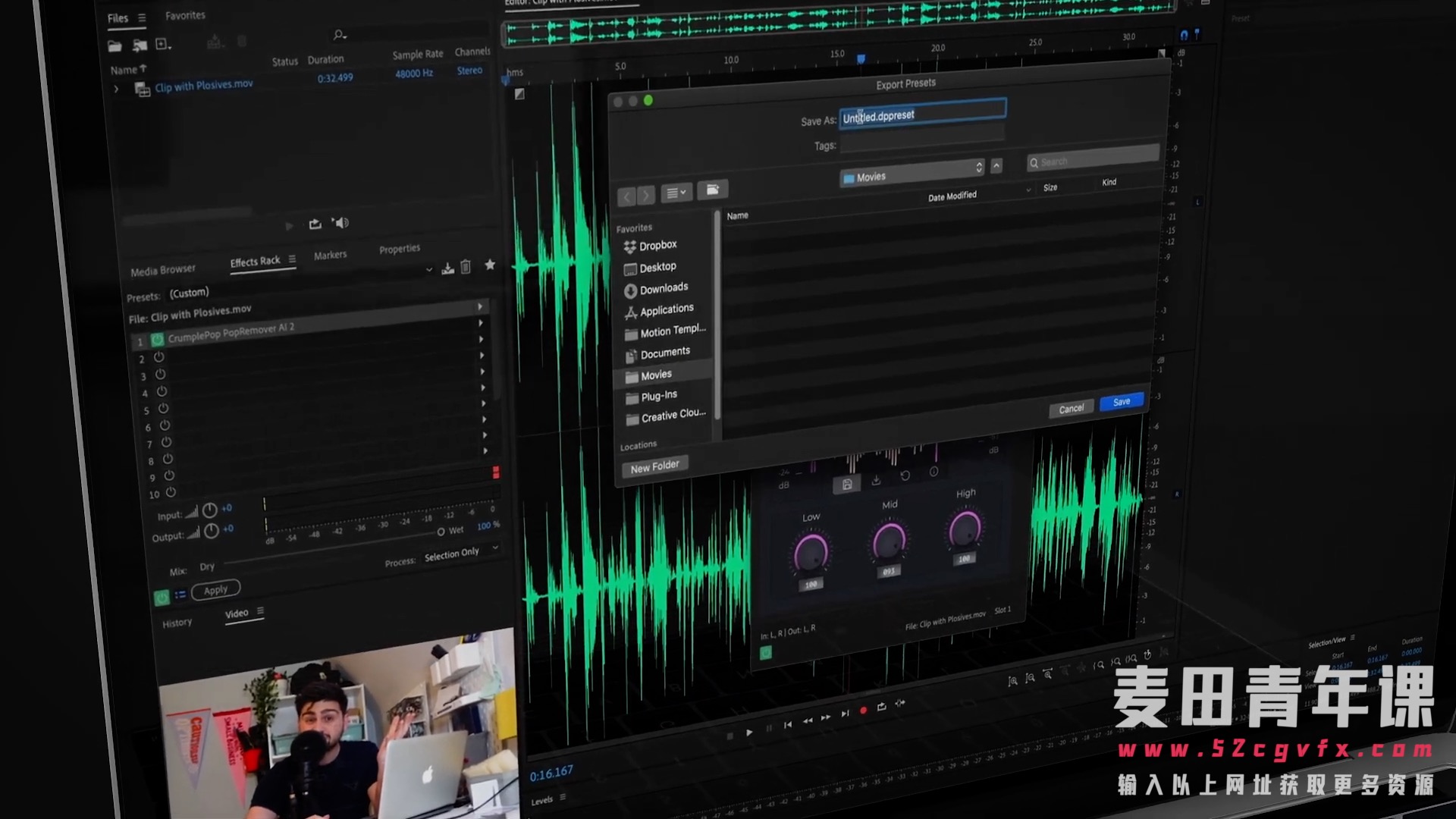1456x819 pixels.
Task: Toggle the Effects Rack main power button
Action: pos(162,598)
